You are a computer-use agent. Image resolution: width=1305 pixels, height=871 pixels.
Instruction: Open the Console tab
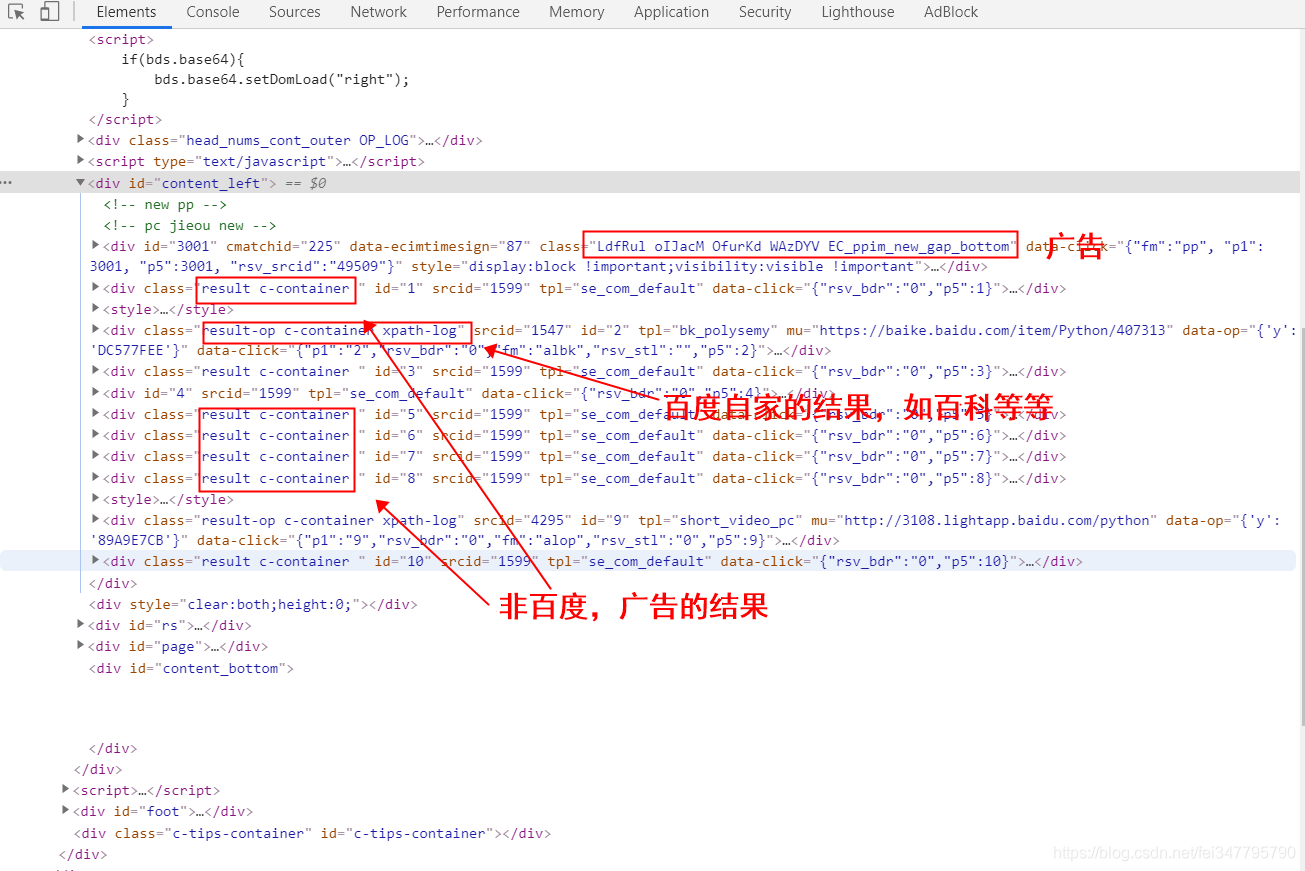pos(213,12)
